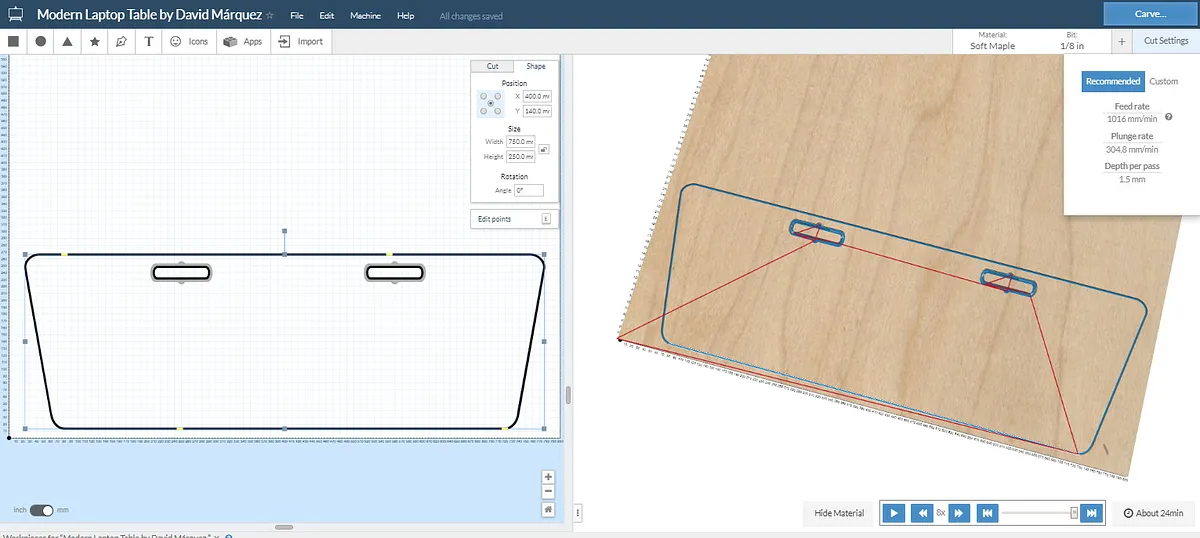Toggle inch/mm unit switch
The image size is (1200, 538).
[x=41, y=510]
